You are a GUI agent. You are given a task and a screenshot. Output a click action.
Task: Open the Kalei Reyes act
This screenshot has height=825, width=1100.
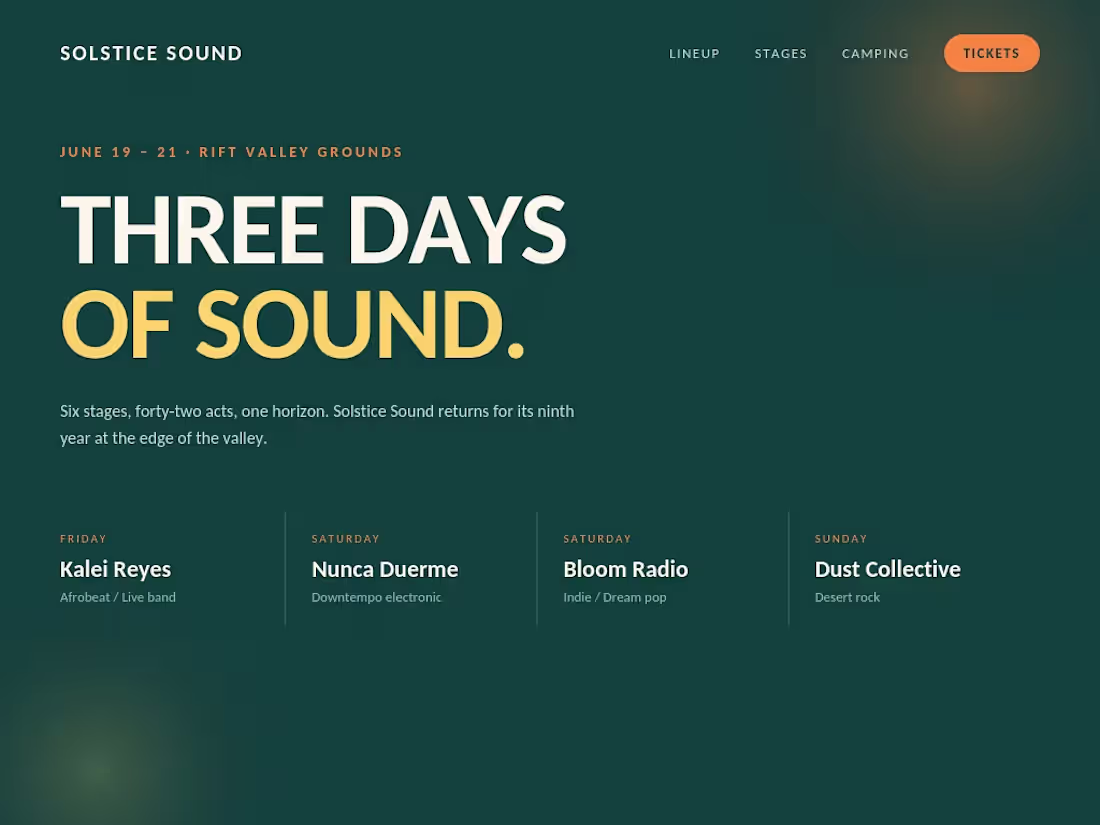(x=115, y=569)
